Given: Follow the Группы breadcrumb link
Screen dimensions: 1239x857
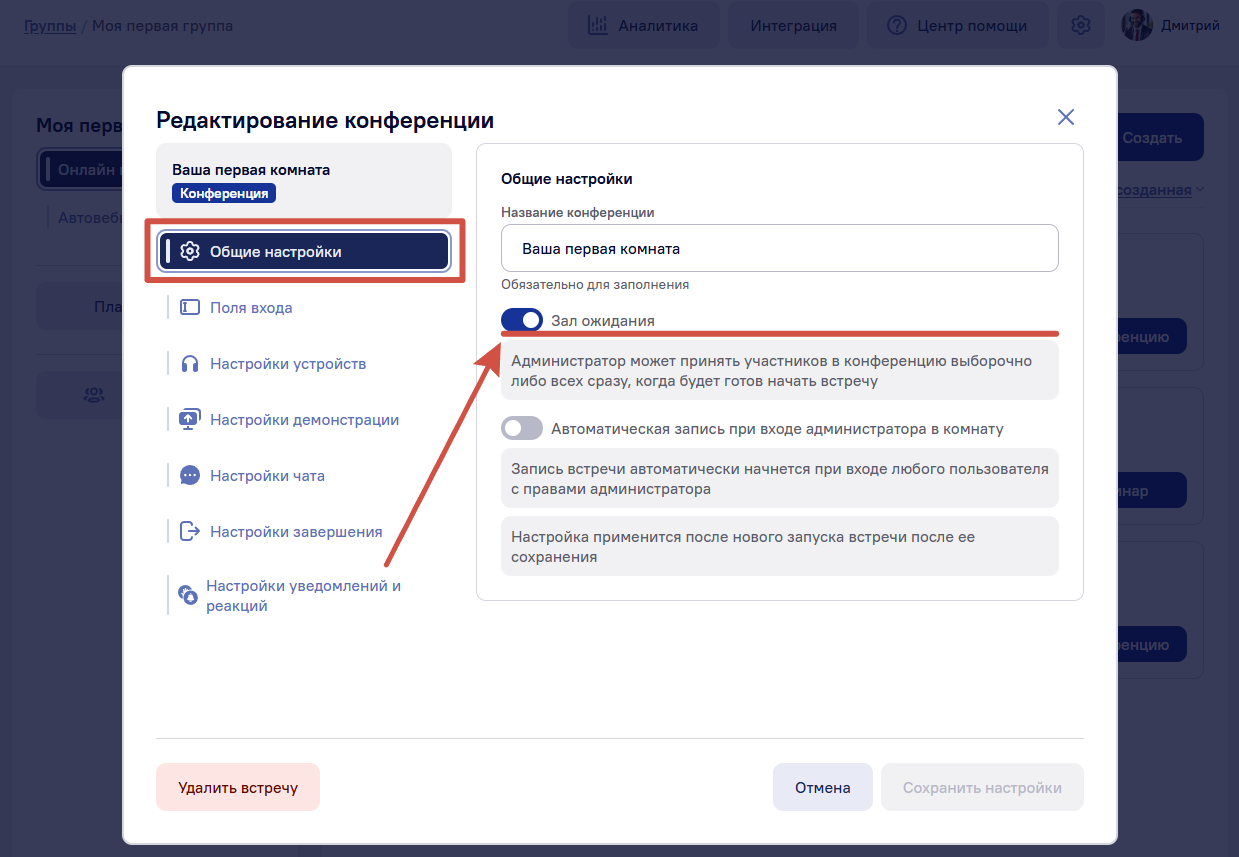Looking at the screenshot, I should click(x=50, y=26).
